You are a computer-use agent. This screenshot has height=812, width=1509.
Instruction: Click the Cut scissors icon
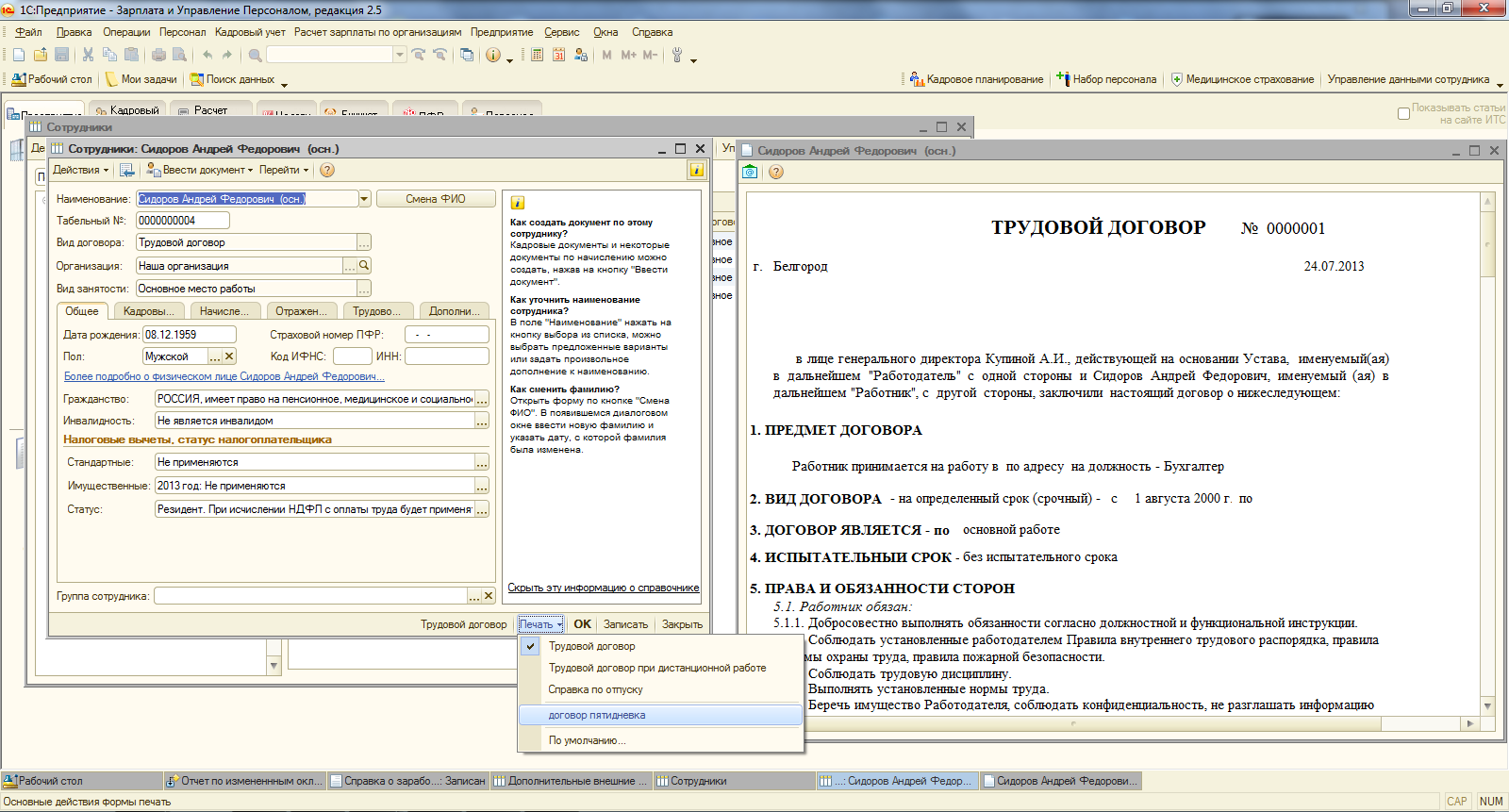coord(88,55)
